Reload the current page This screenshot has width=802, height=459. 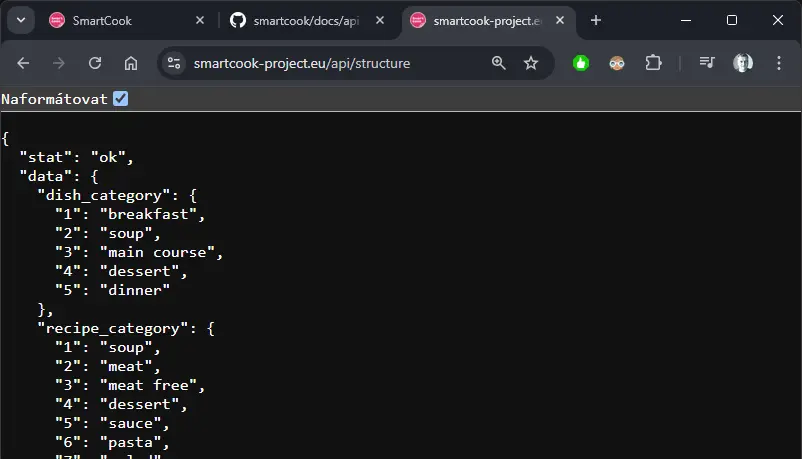pos(95,63)
